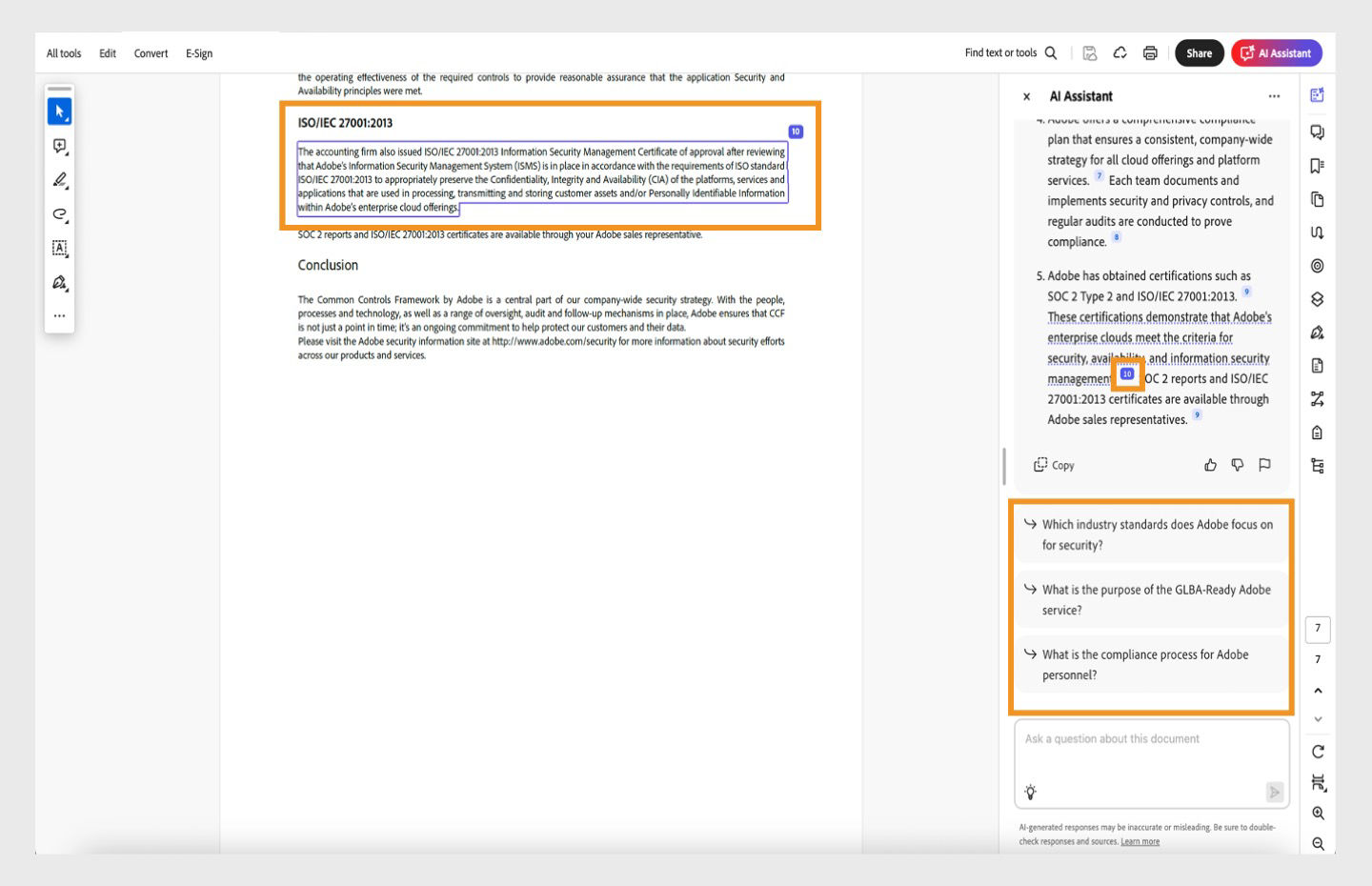This screenshot has height=886, width=1372.
Task: Open the E-Sign menu
Action: 199,53
